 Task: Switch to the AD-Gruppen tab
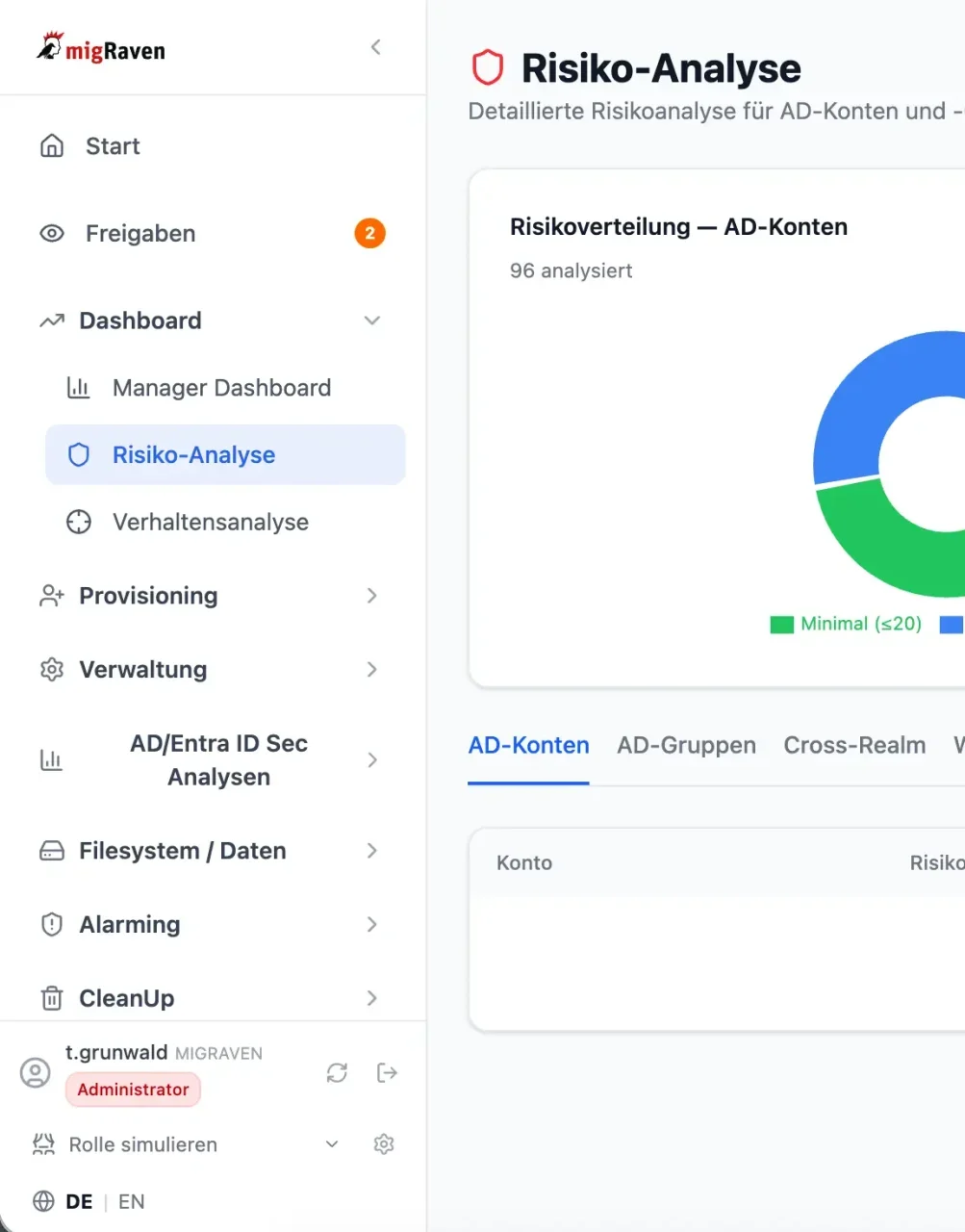coord(686,745)
